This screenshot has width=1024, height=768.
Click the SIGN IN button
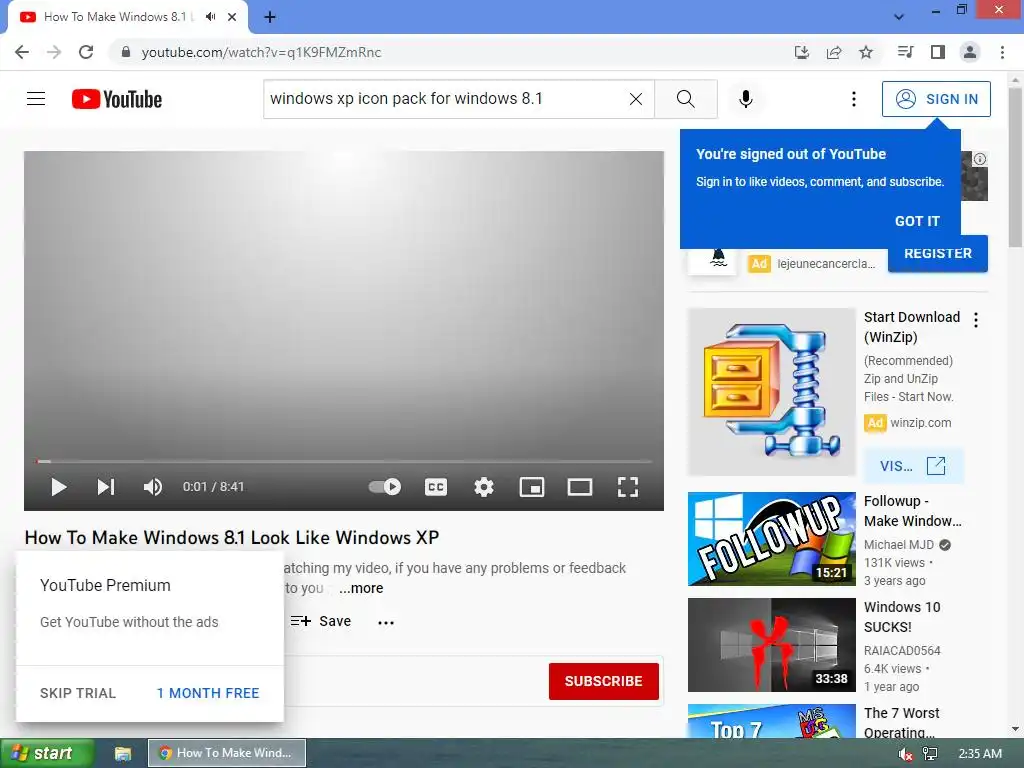936,99
